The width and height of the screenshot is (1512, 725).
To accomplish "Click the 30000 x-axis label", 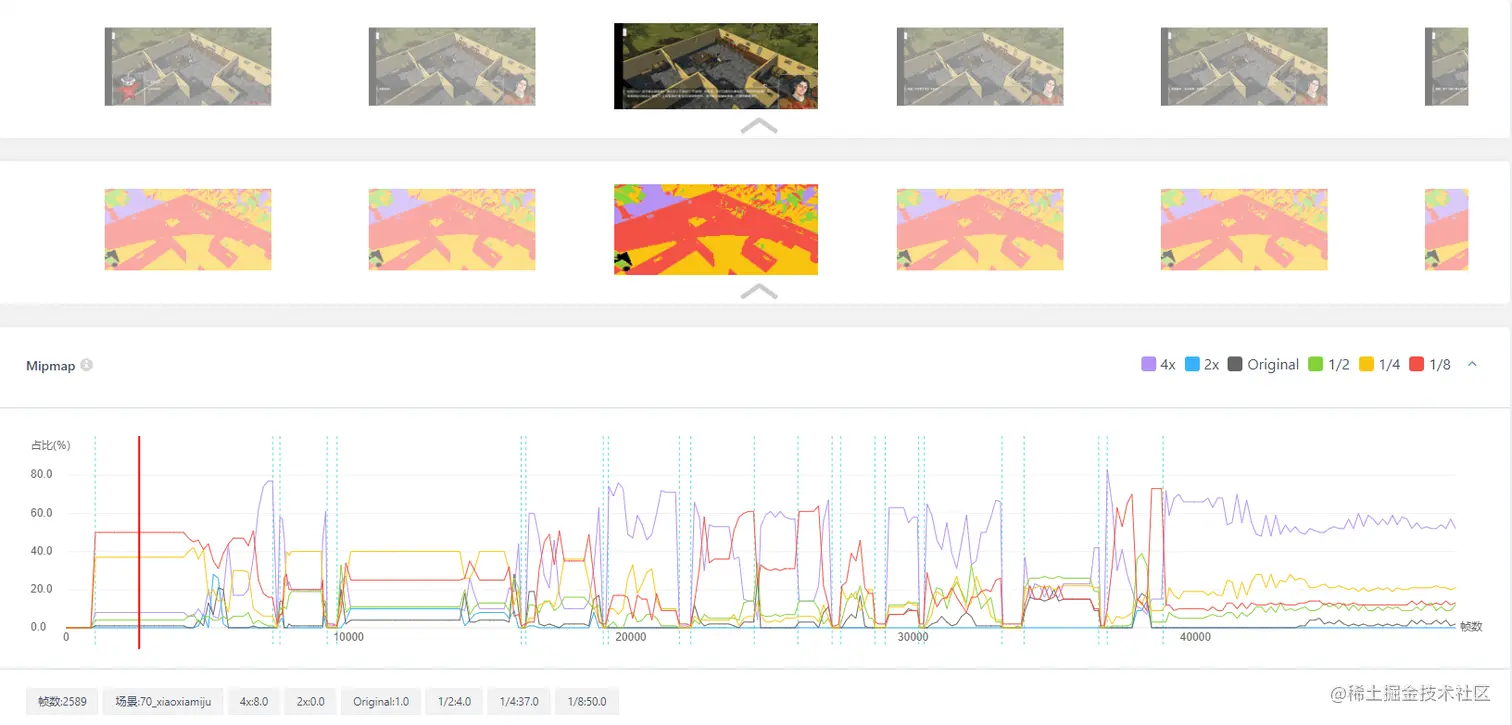I will 913,637.
